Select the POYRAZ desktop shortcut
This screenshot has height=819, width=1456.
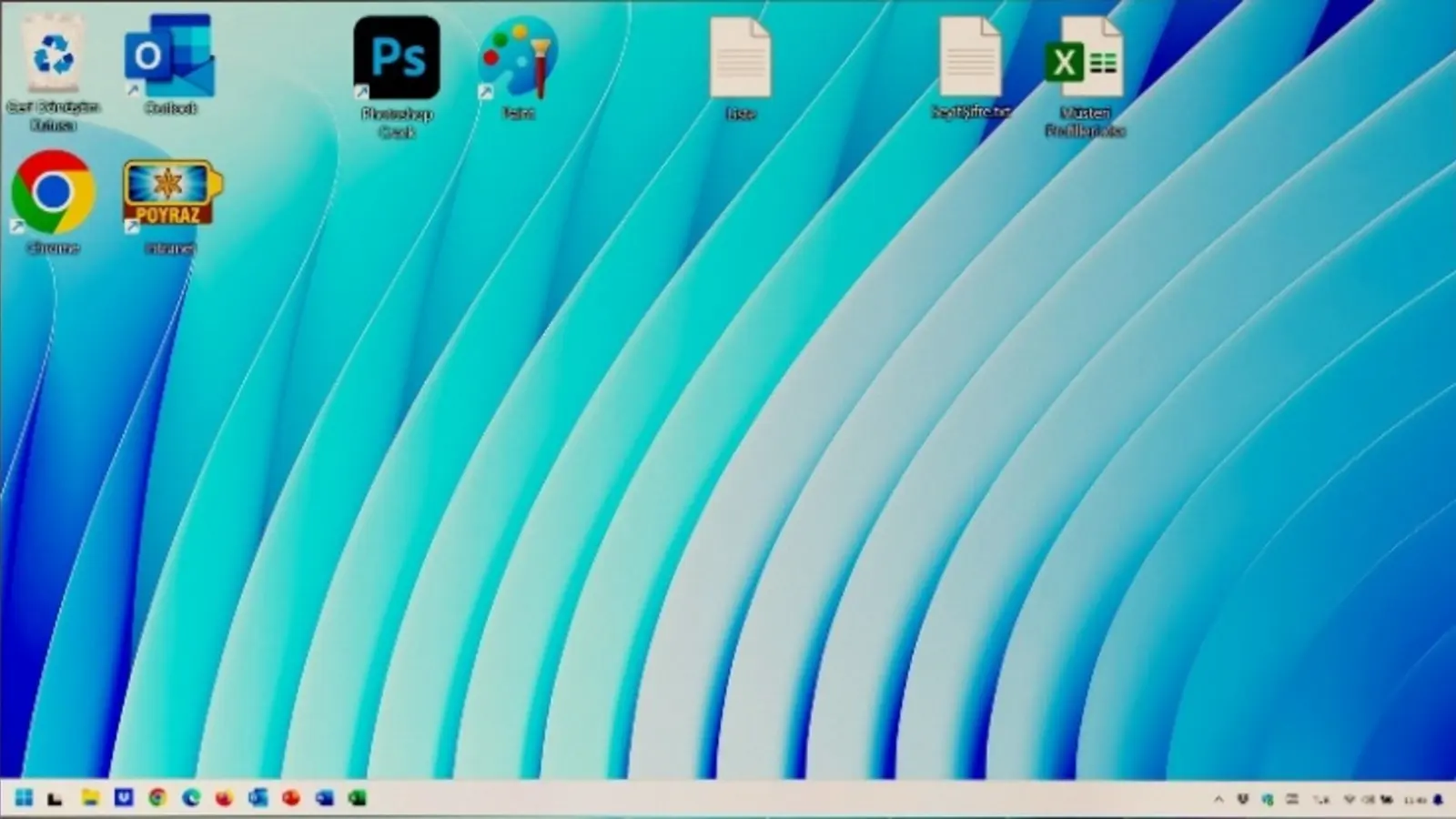pos(171,206)
